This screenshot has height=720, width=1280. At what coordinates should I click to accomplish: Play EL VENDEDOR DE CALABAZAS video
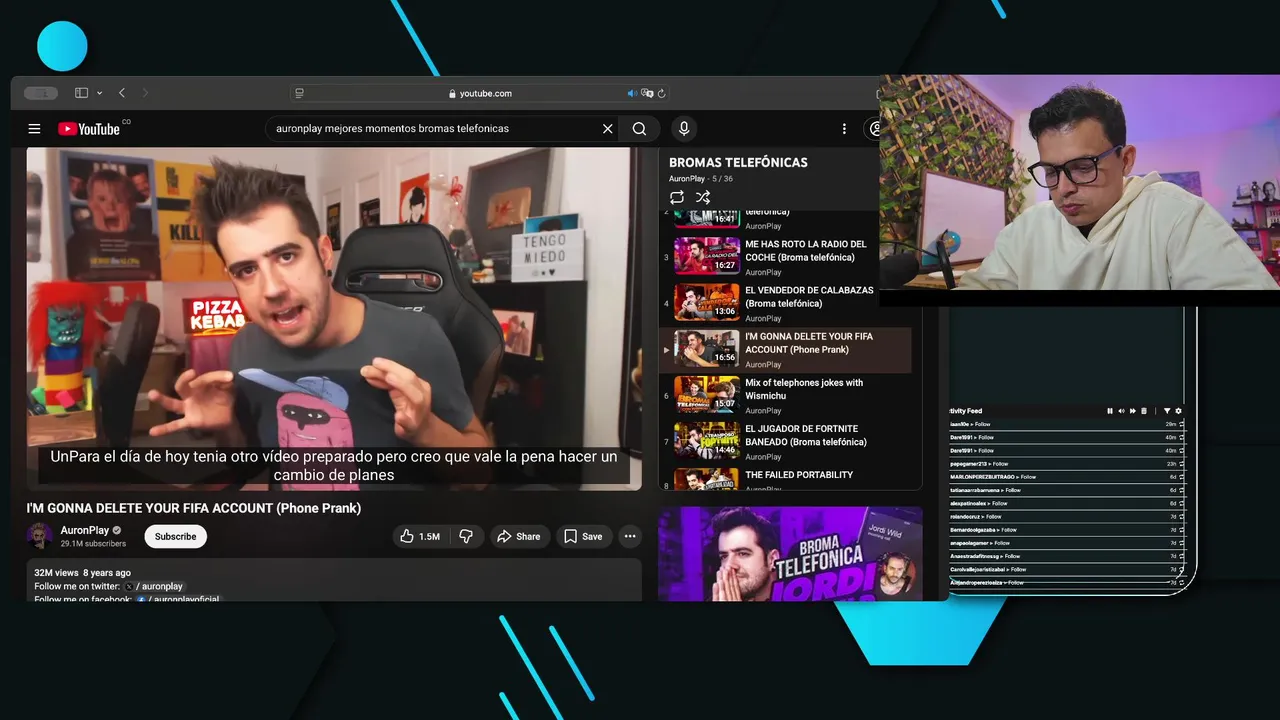[x=785, y=302]
